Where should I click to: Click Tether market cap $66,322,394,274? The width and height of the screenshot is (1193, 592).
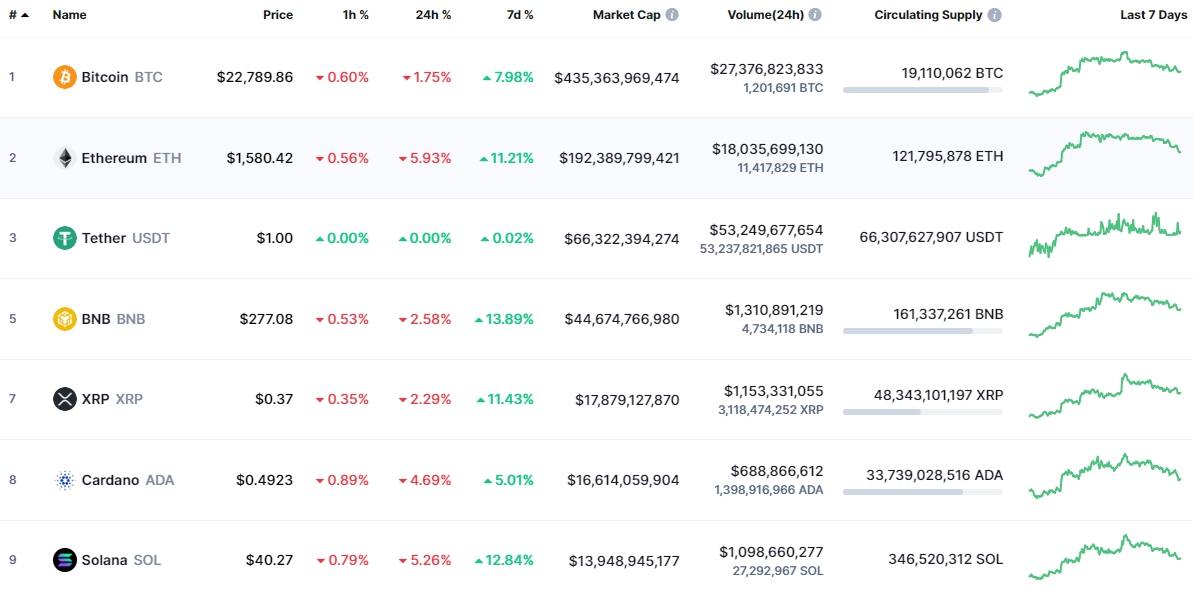point(622,239)
